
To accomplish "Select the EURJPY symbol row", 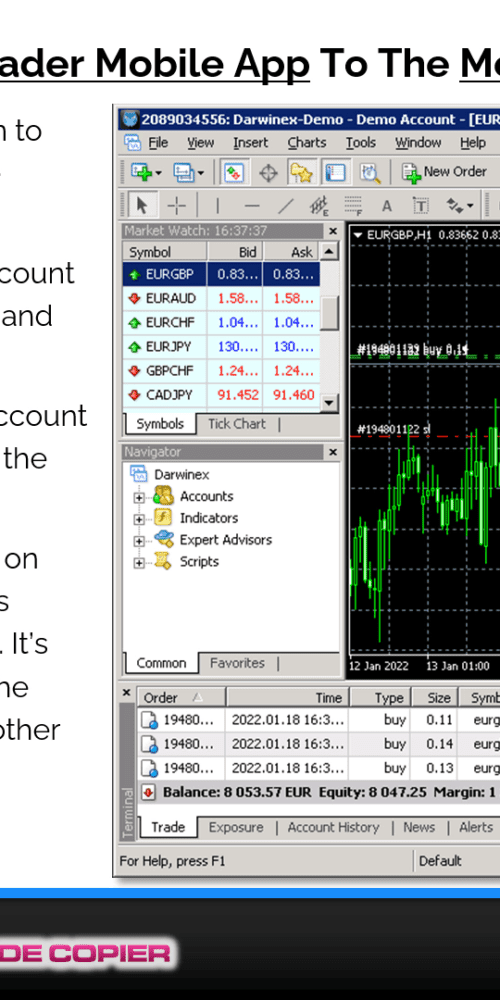I will (x=221, y=347).
